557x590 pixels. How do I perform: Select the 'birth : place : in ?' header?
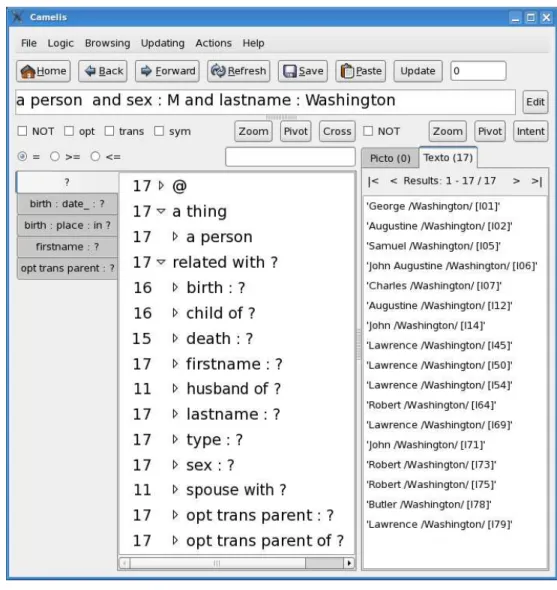point(67,225)
